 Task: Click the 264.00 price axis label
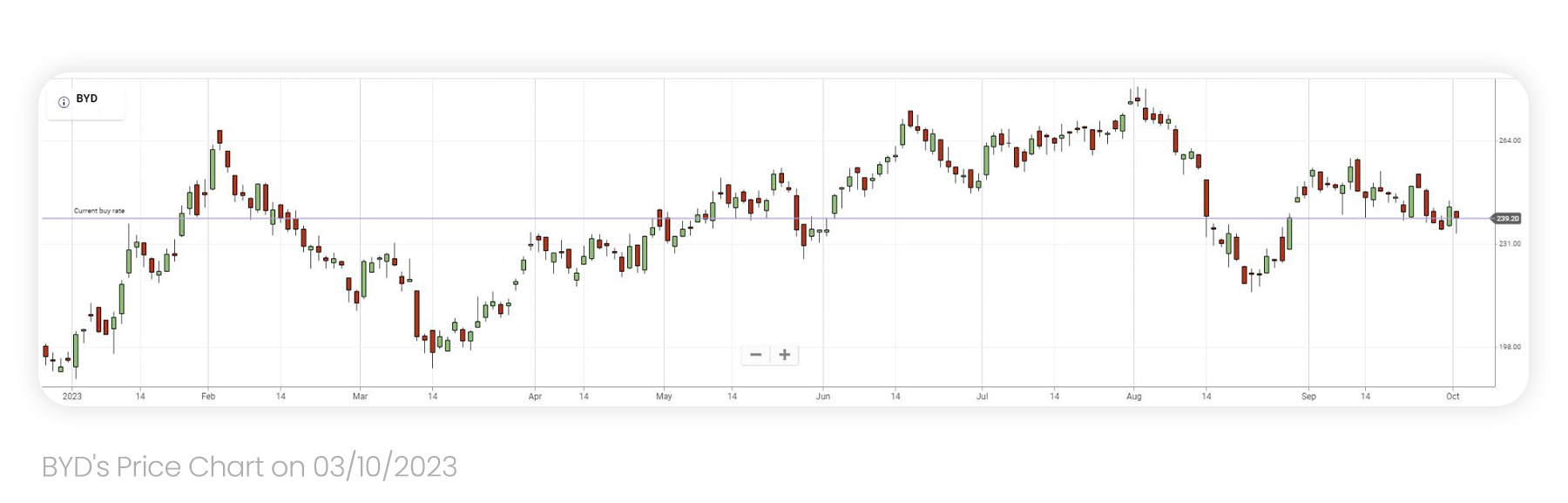[1510, 140]
